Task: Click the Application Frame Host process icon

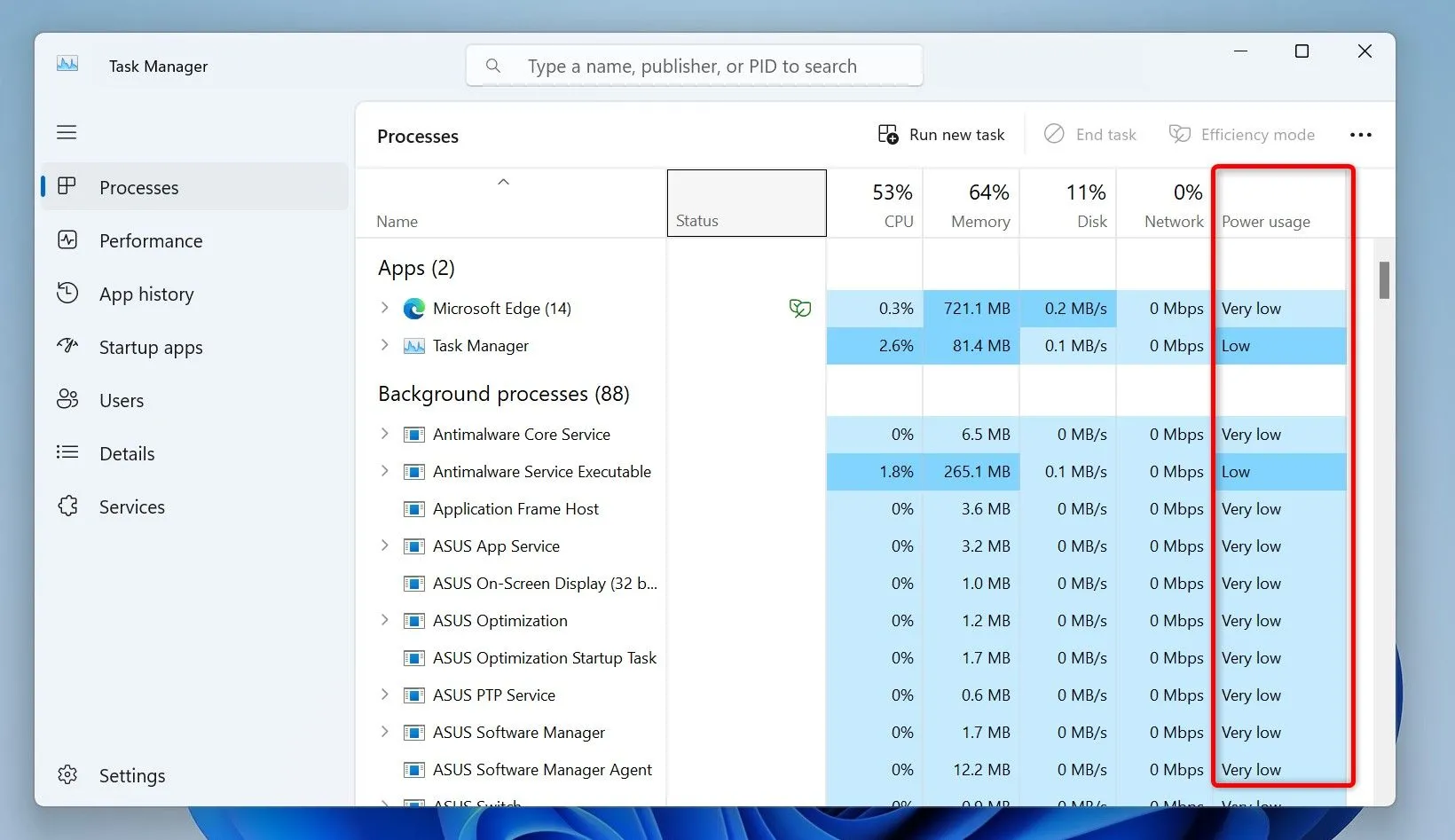Action: 413,509
